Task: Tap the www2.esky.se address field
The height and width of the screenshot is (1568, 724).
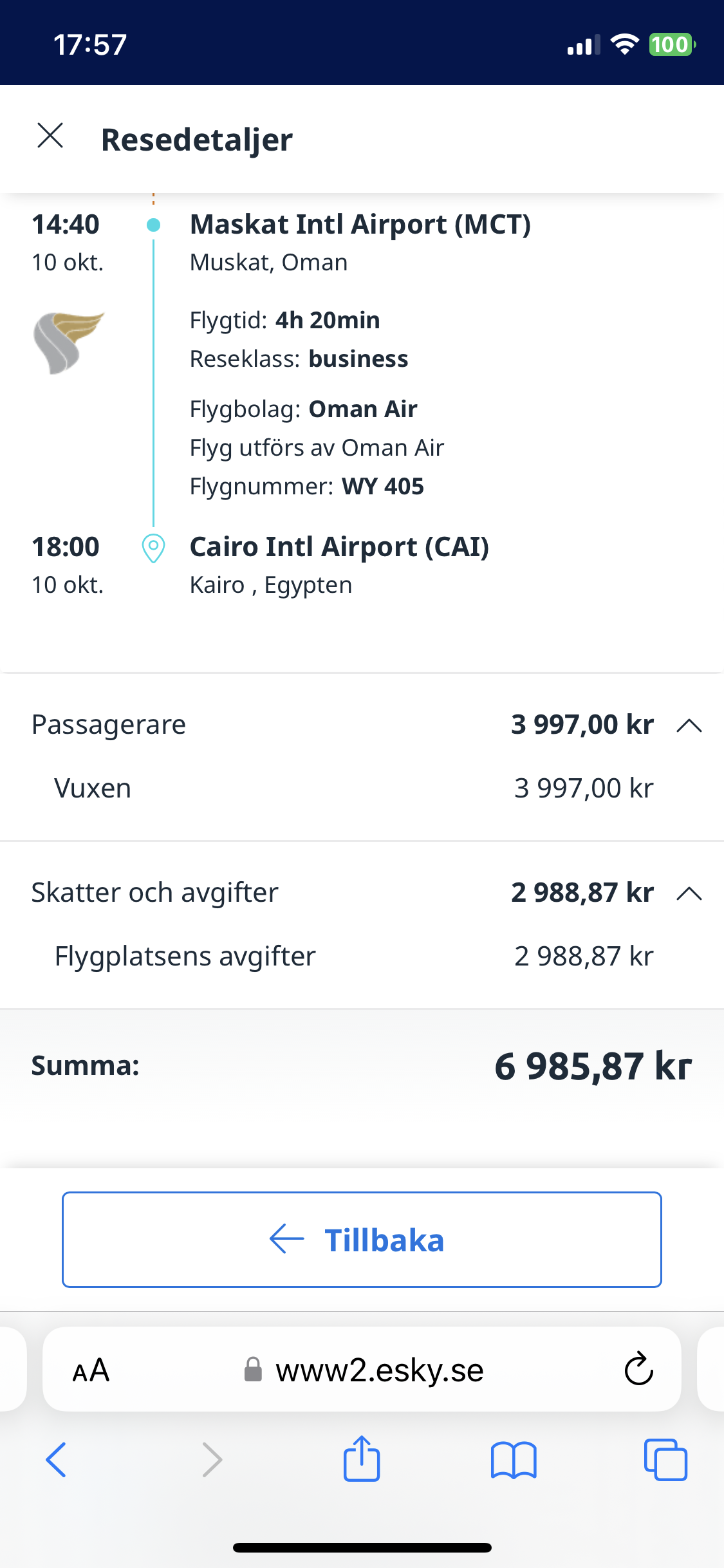Action: pyautogui.click(x=379, y=1370)
